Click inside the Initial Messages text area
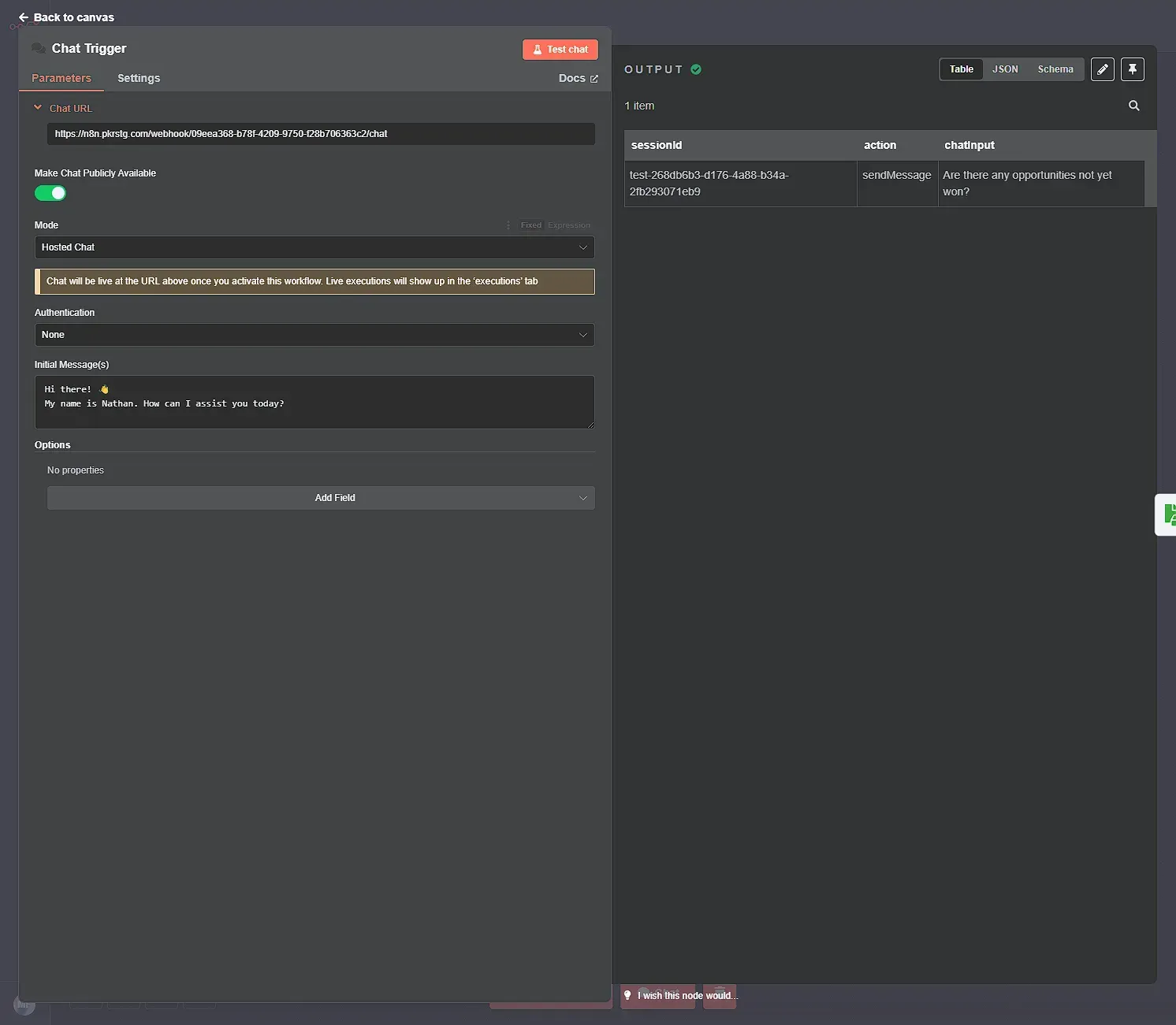Image resolution: width=1176 pixels, height=1025 pixels. pyautogui.click(x=314, y=402)
